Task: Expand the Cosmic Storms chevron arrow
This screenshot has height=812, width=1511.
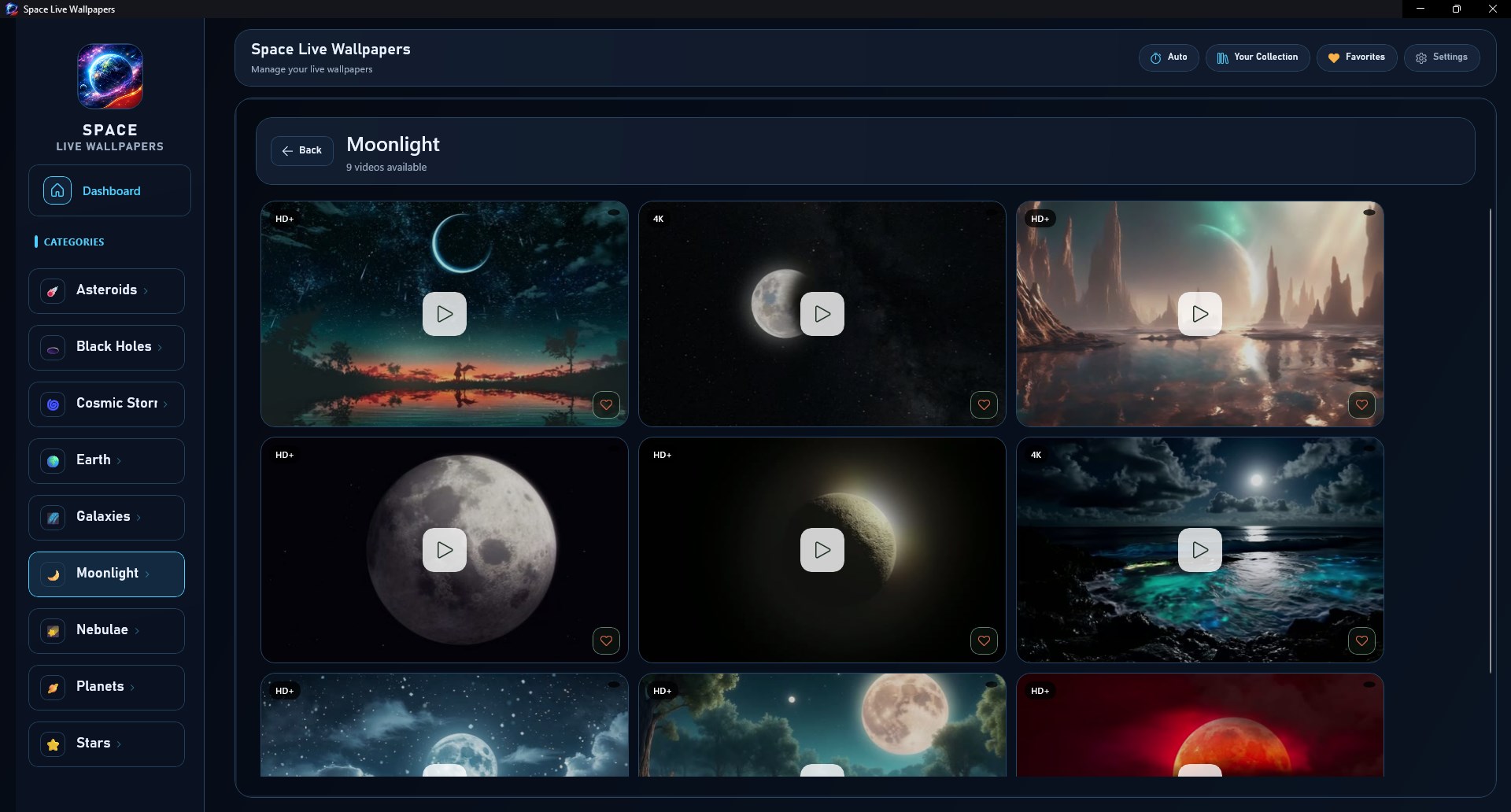Action: 165,404
